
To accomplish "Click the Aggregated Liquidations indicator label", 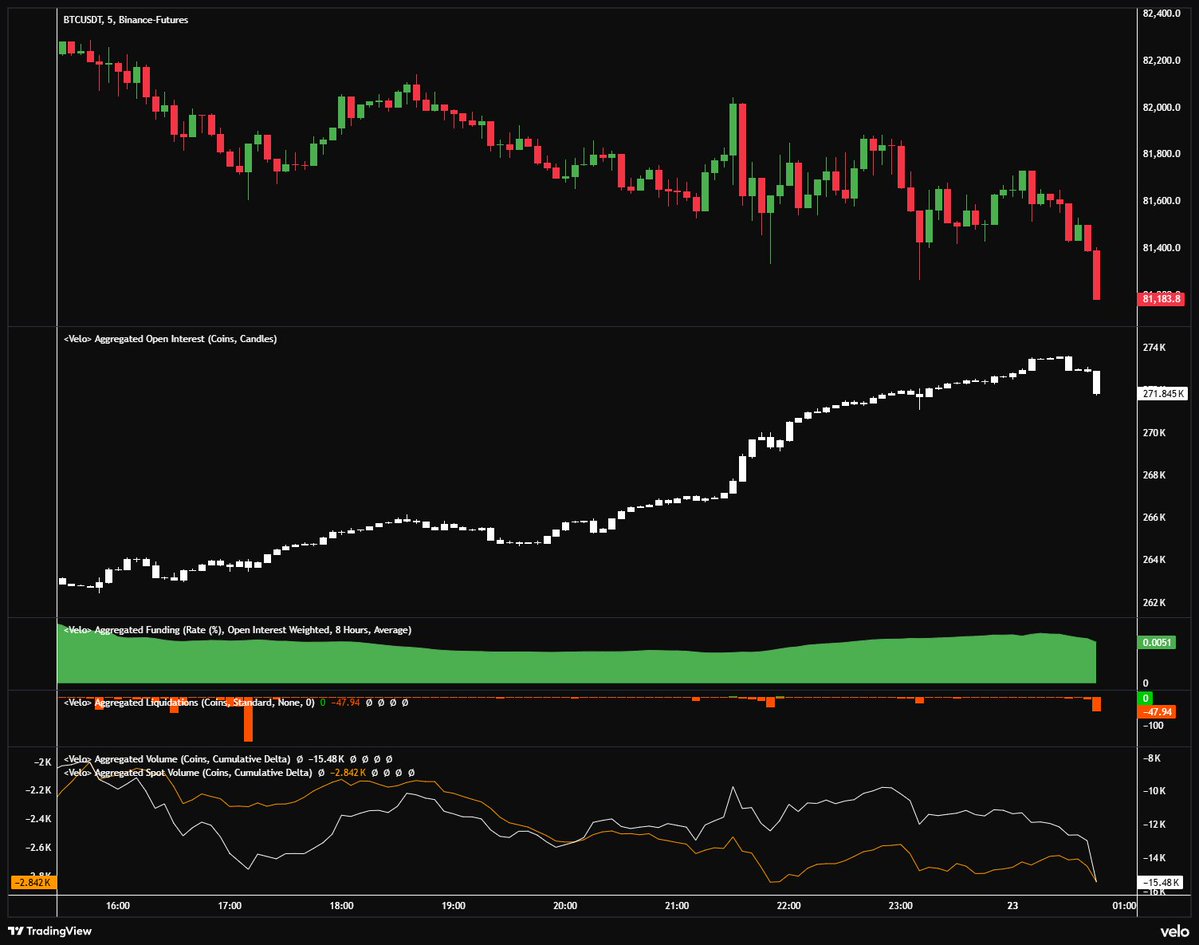I will (x=190, y=702).
